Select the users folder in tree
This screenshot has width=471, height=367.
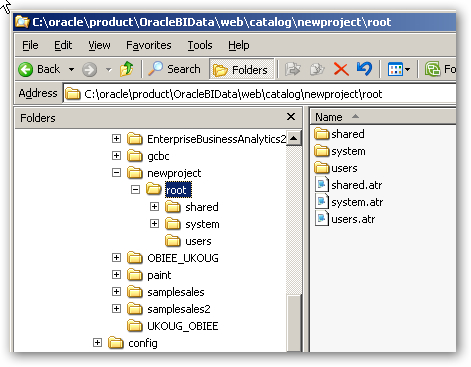point(188,241)
